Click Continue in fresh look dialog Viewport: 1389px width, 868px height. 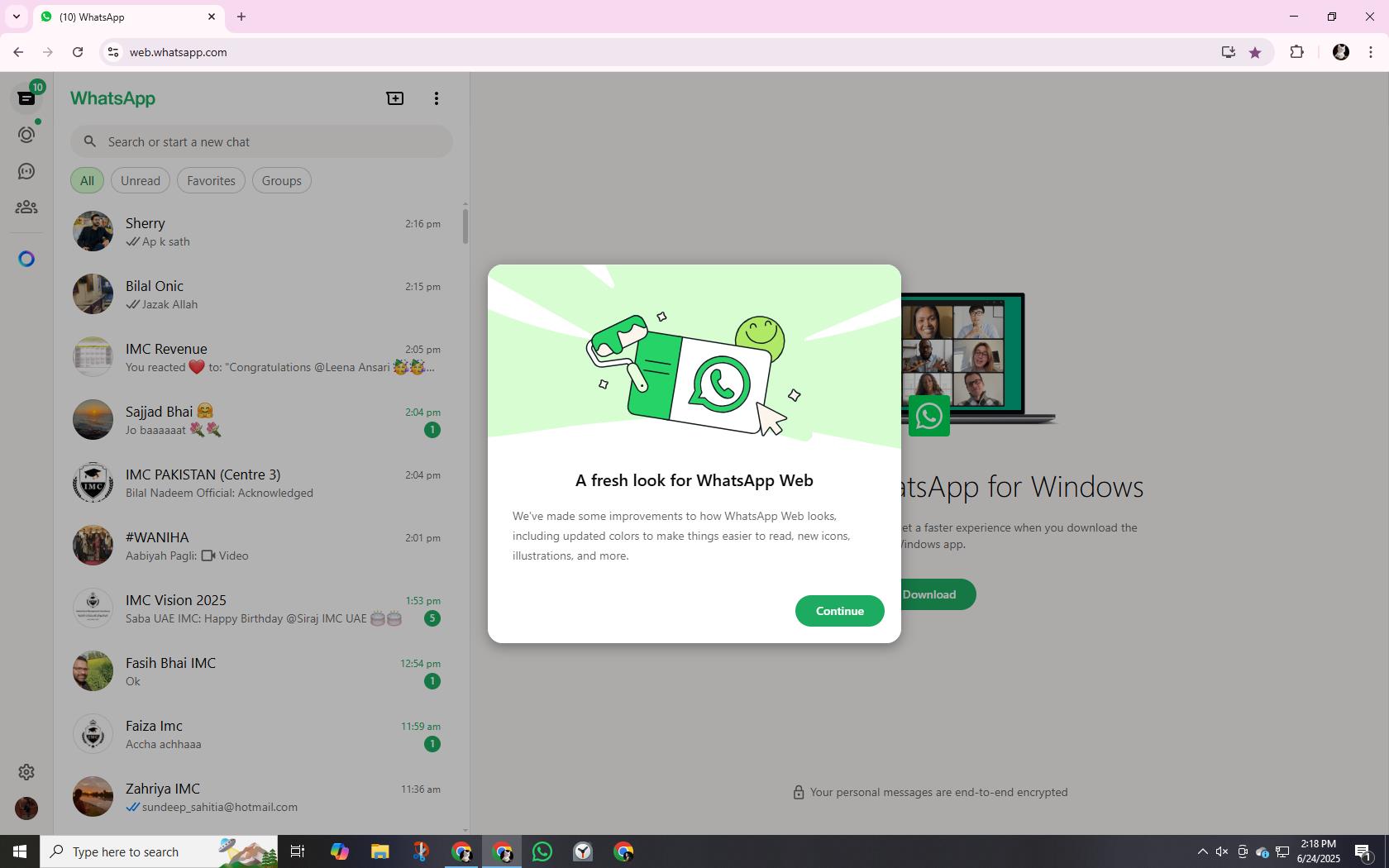click(840, 611)
